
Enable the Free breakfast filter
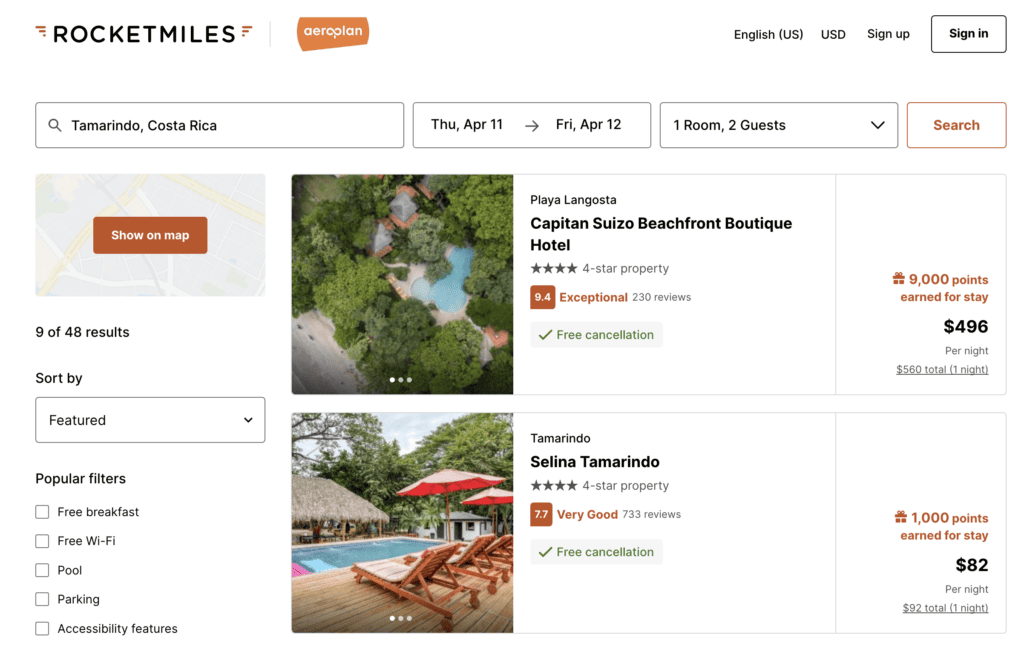click(x=42, y=511)
